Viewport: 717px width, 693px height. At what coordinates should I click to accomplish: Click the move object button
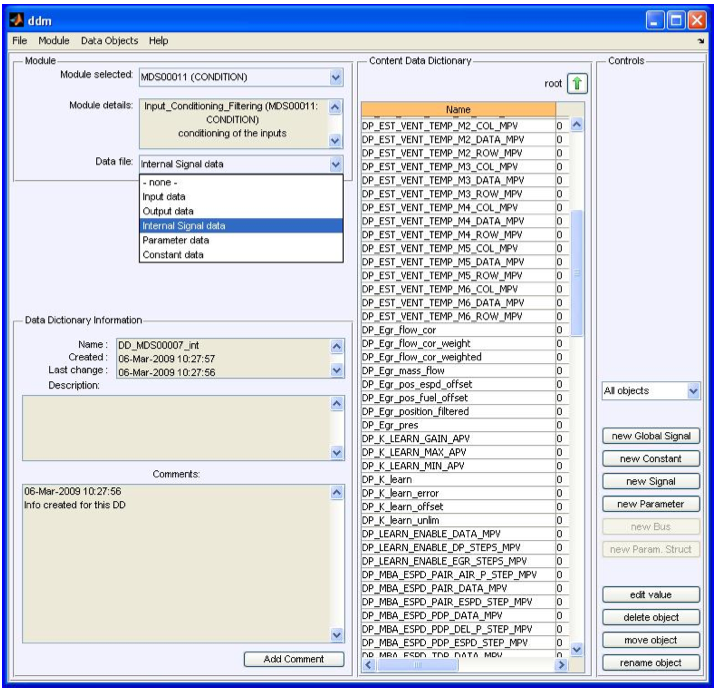click(x=651, y=640)
